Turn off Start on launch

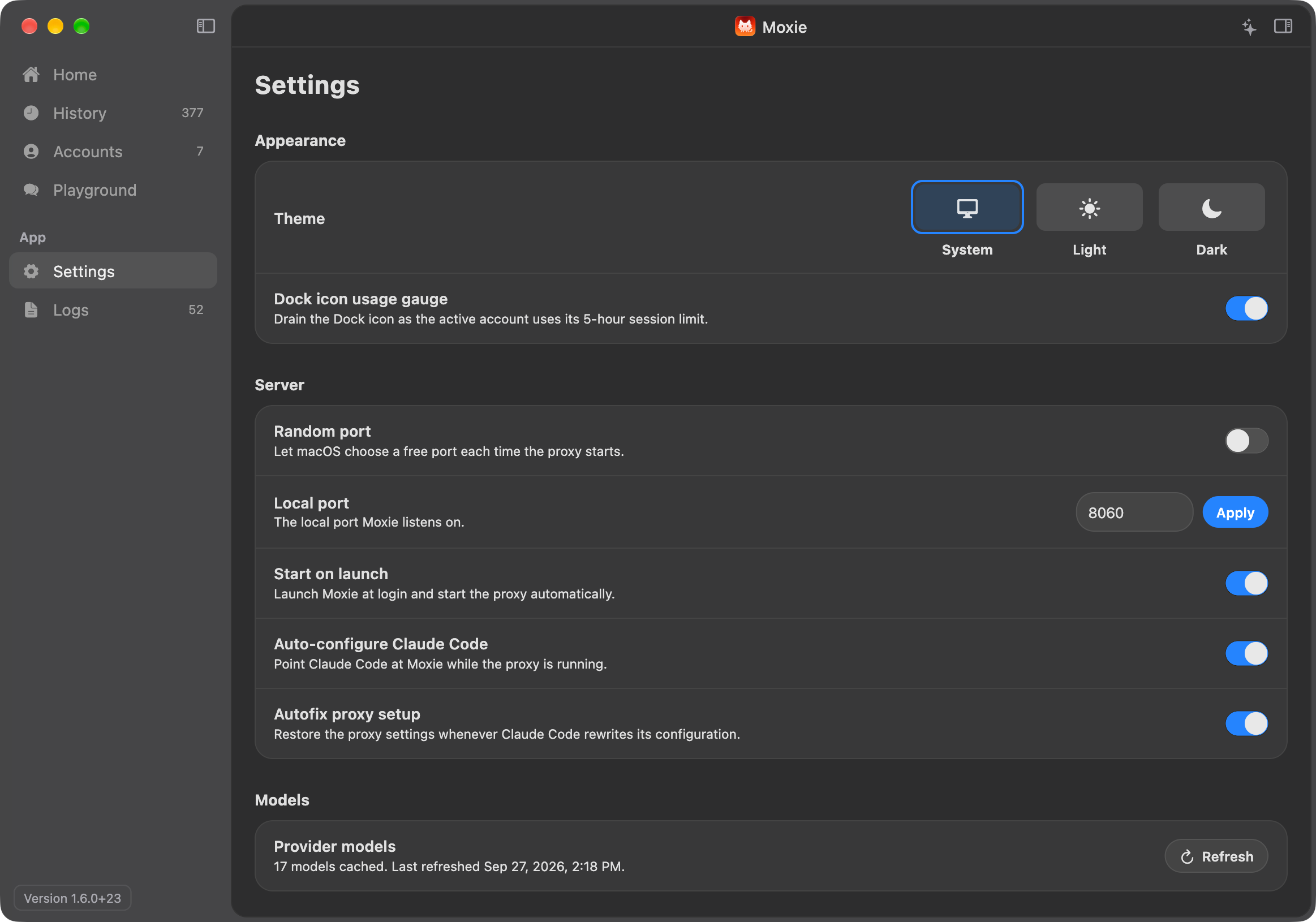pos(1246,583)
